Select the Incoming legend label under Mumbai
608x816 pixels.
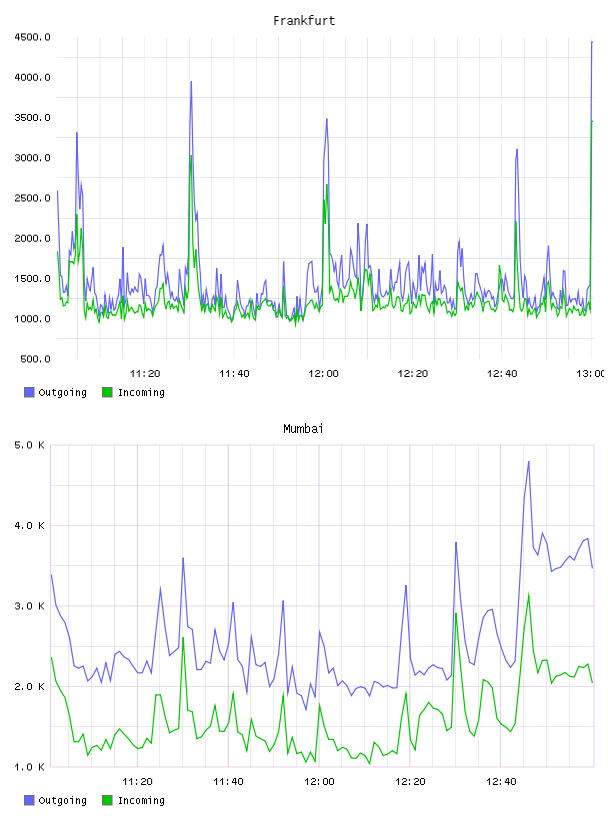[x=141, y=800]
